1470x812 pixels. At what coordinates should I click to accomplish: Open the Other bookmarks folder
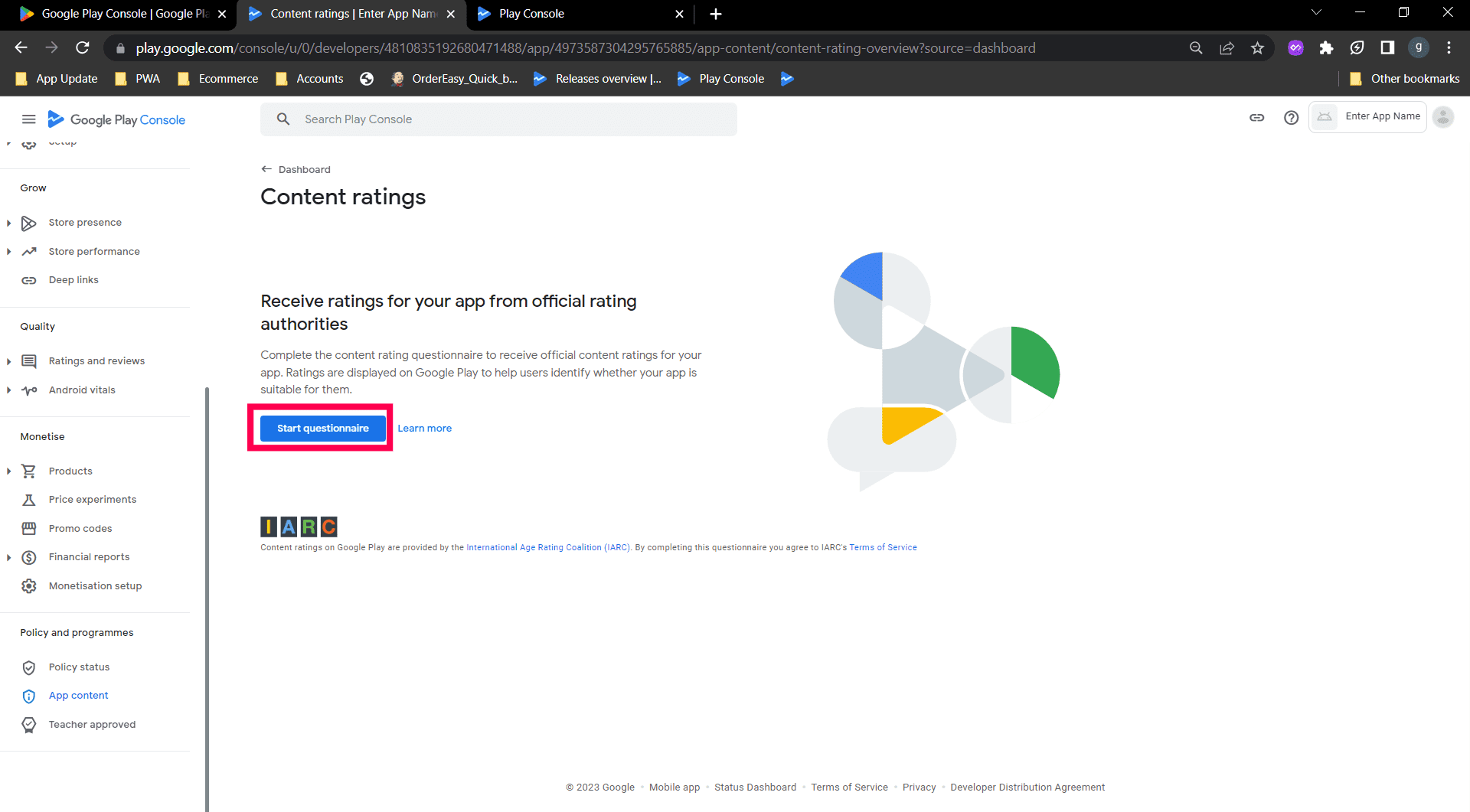1404,79
